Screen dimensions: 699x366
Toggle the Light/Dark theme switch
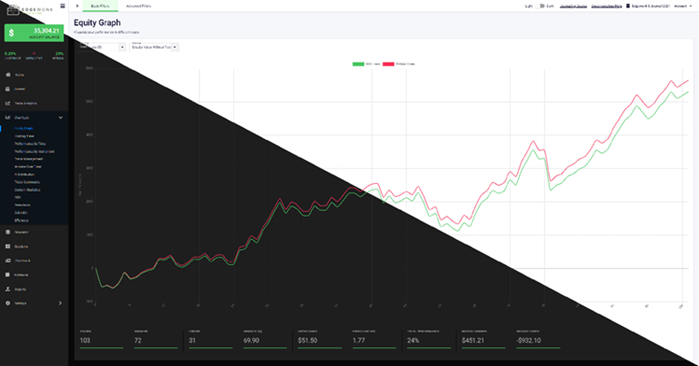(x=540, y=6)
